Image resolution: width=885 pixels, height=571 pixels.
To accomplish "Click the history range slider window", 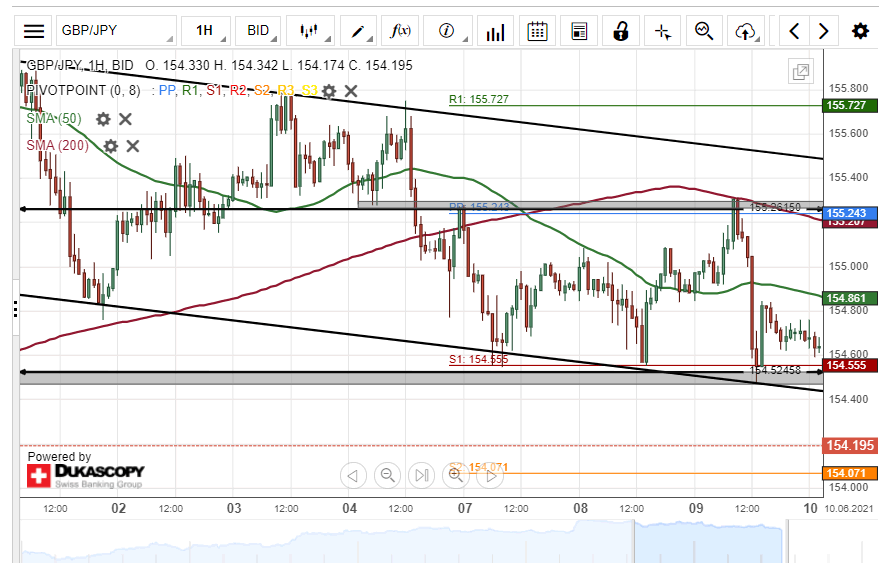I will pyautogui.click(x=710, y=542).
